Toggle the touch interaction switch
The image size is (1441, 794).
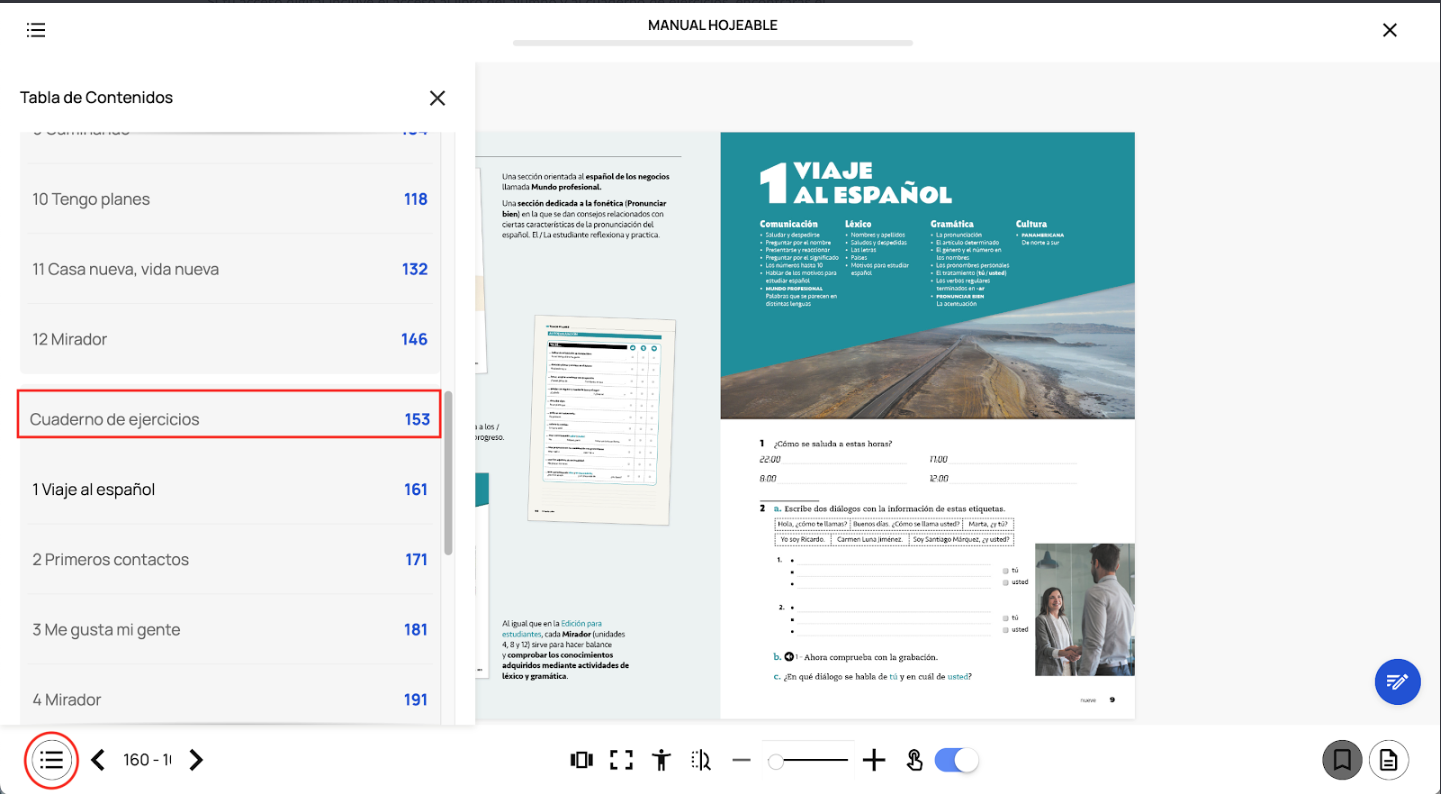[956, 760]
